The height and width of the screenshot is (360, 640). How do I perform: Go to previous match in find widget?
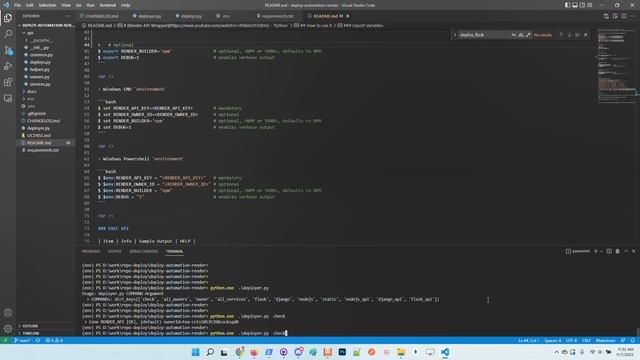pyautogui.click(x=561, y=35)
